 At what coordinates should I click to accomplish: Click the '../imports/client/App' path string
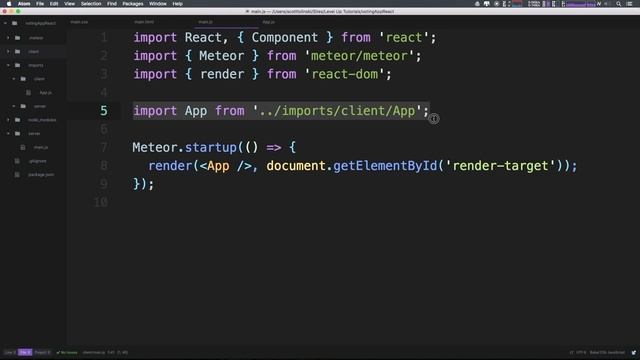pos(337,111)
